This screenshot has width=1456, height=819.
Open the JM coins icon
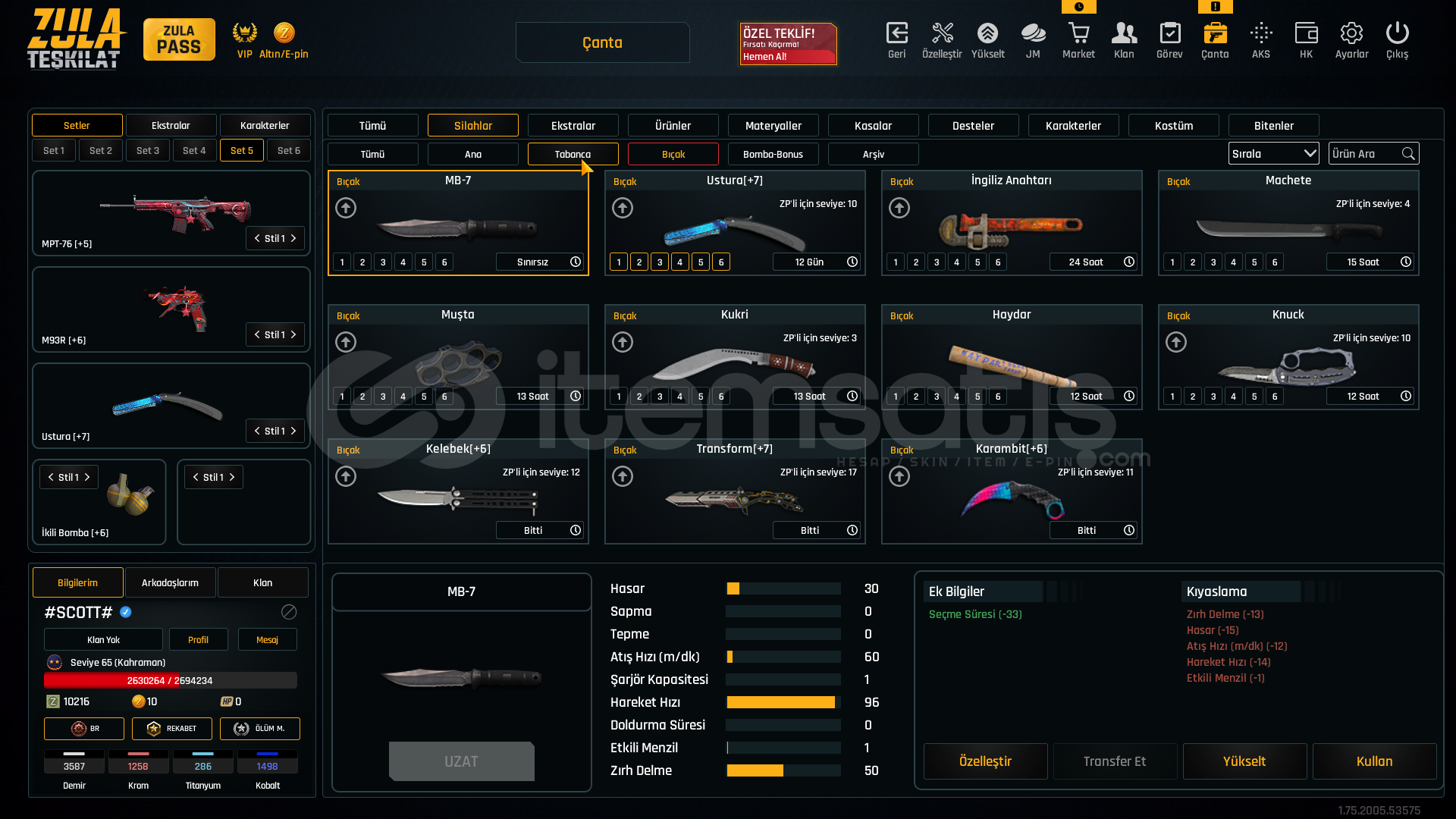point(1033,33)
